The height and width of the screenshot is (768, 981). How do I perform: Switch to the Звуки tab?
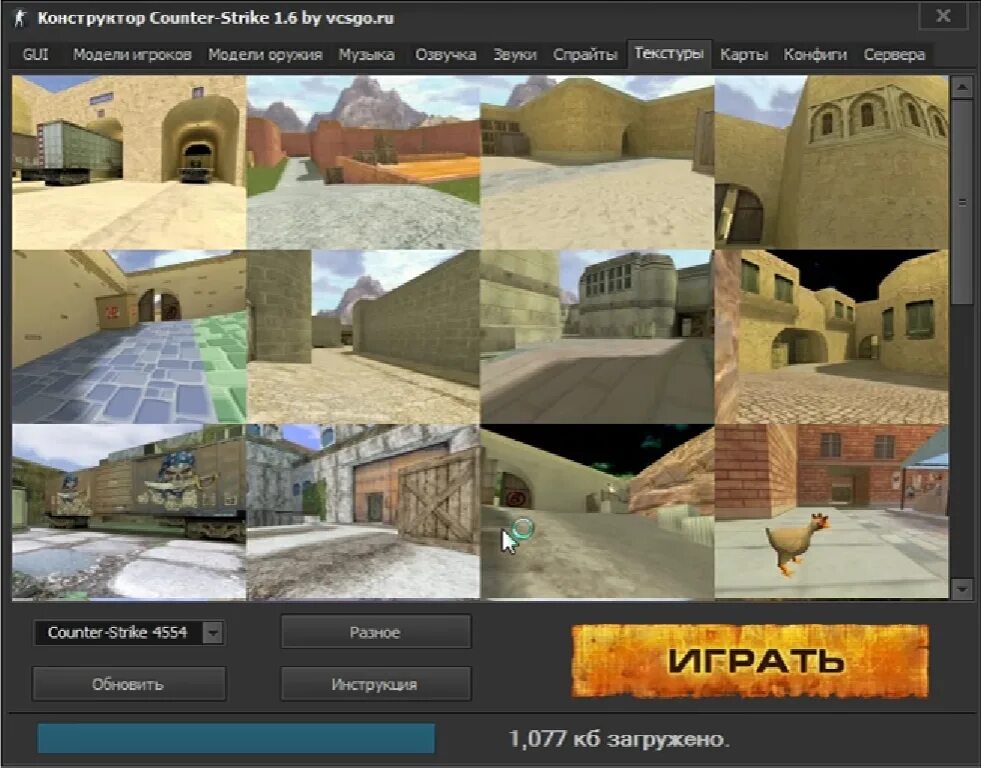(x=515, y=54)
